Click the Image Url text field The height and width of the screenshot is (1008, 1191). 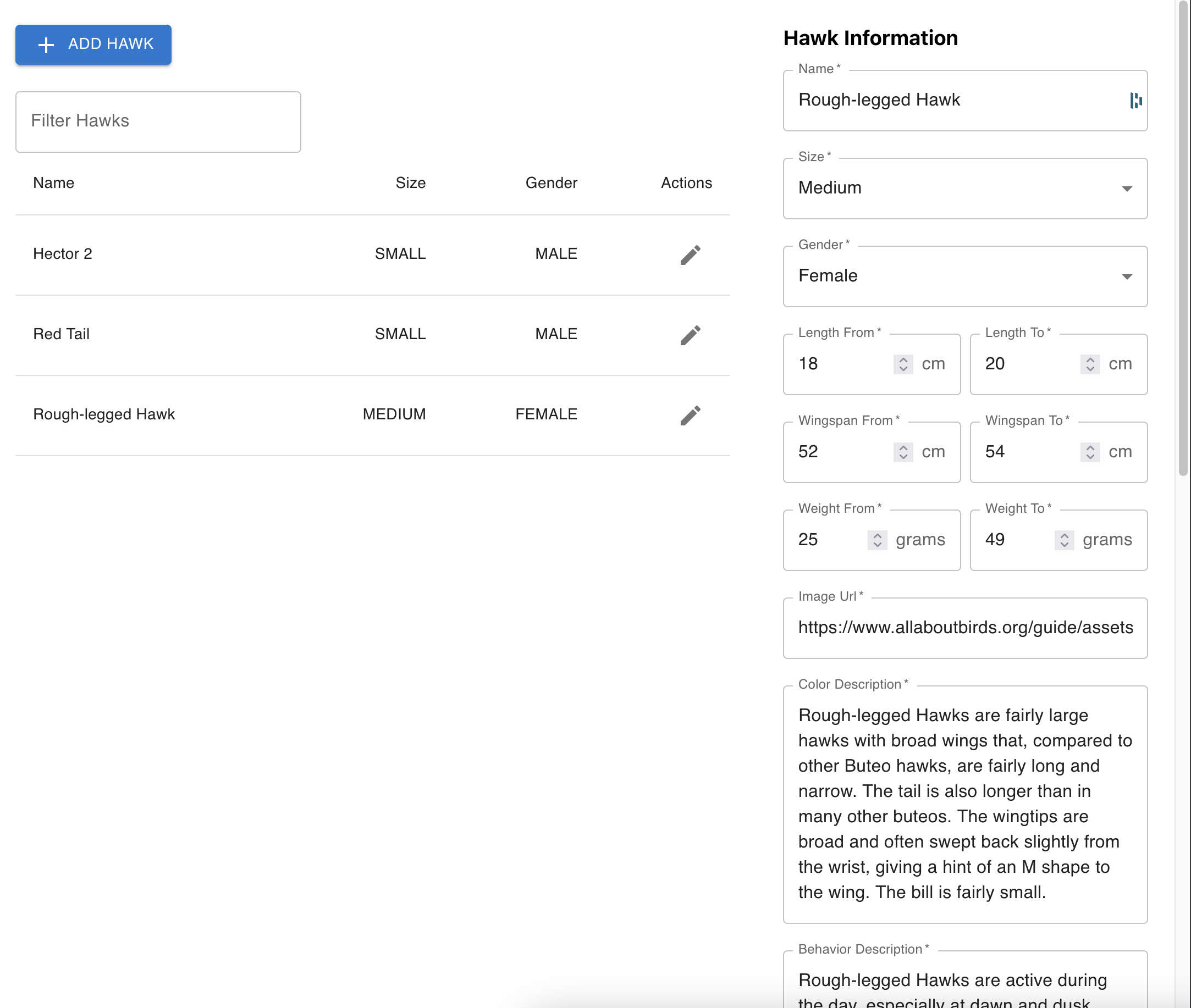tap(964, 628)
